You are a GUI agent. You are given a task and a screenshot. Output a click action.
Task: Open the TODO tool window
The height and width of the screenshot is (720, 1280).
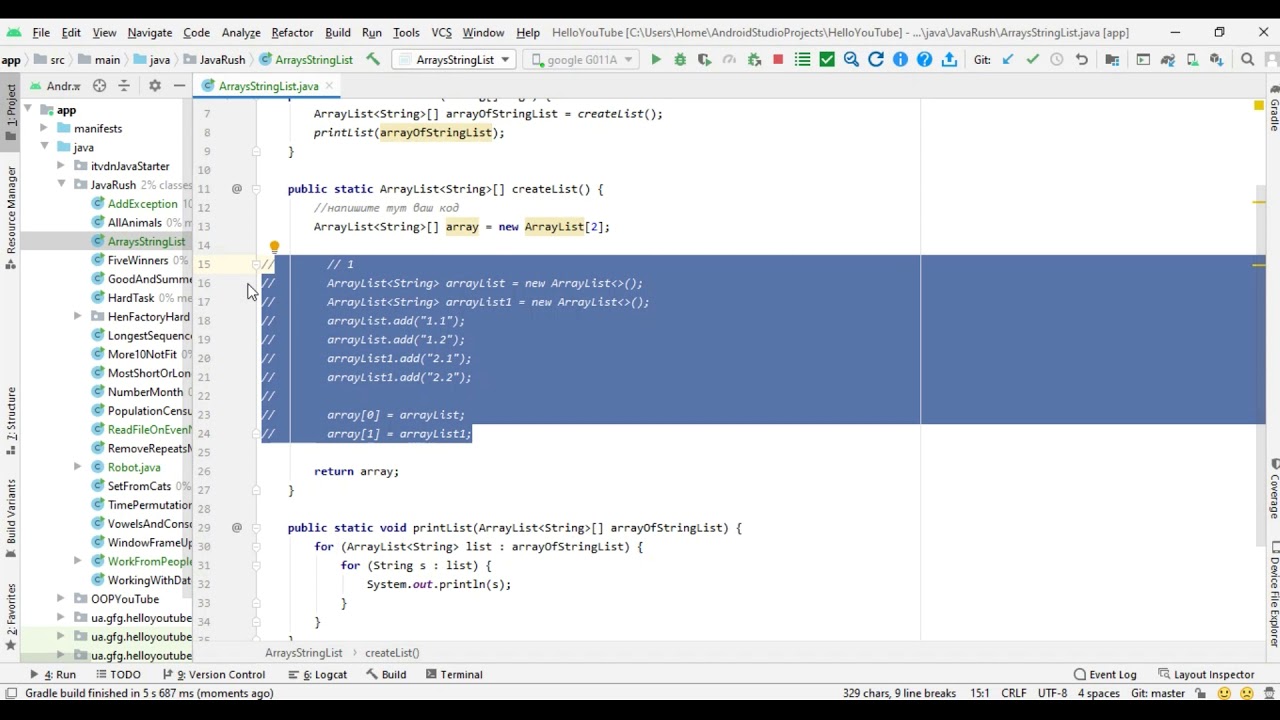point(117,675)
